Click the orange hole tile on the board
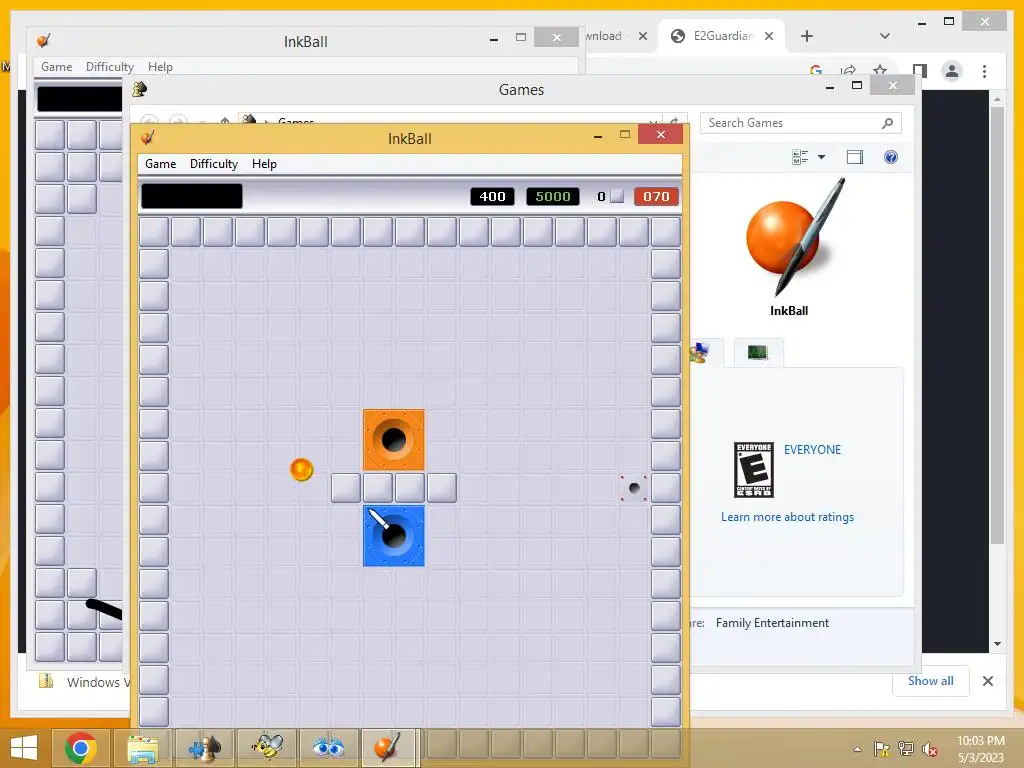The image size is (1024, 768). pos(394,440)
